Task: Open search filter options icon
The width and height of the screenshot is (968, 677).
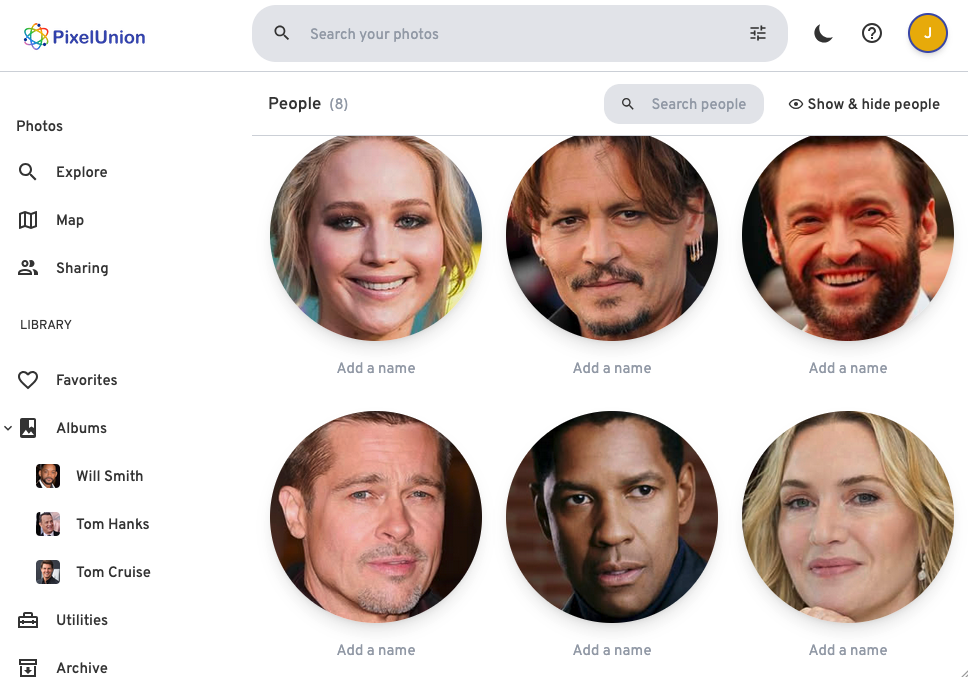Action: pyautogui.click(x=758, y=33)
